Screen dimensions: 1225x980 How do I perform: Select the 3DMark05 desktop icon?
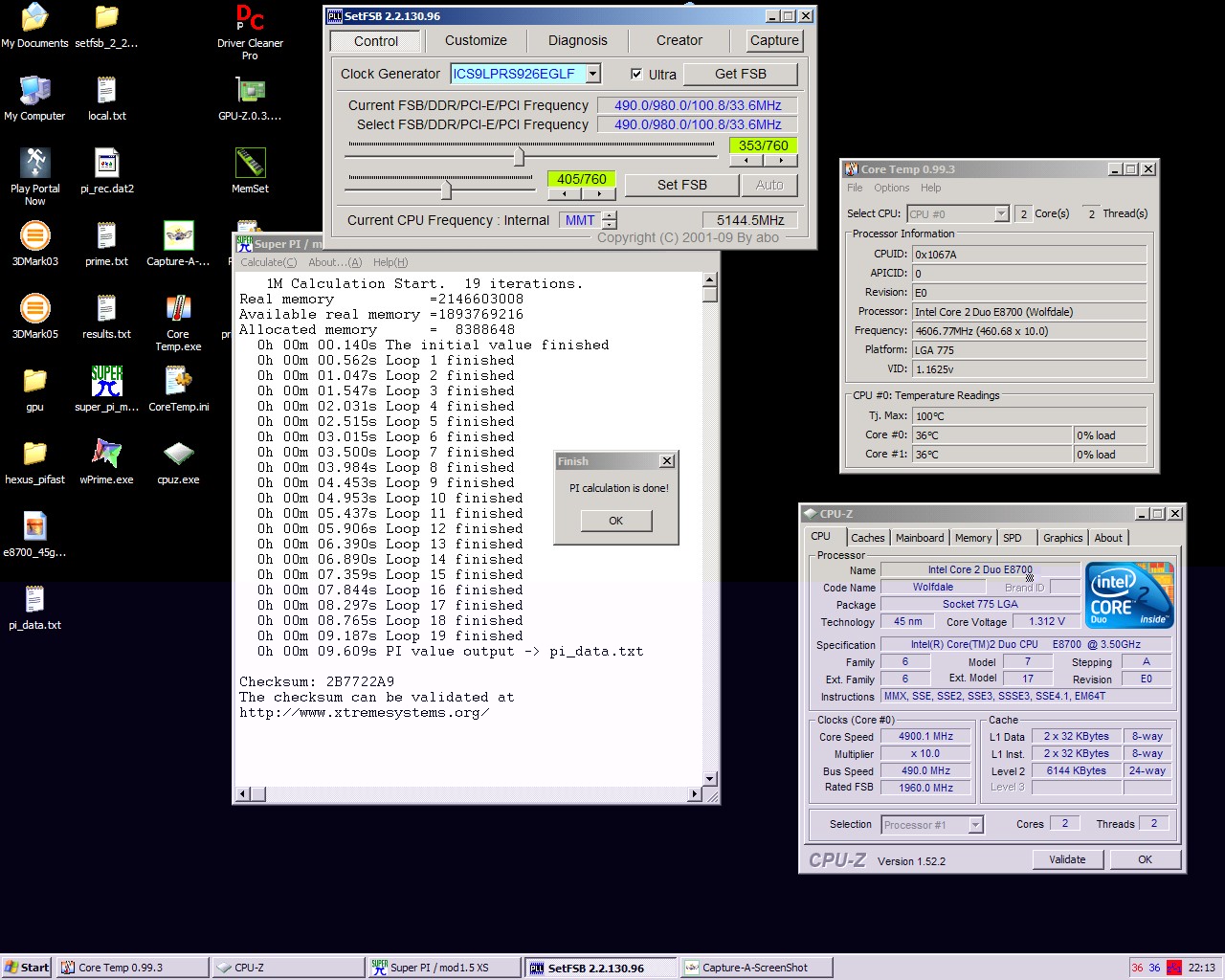(x=34, y=317)
